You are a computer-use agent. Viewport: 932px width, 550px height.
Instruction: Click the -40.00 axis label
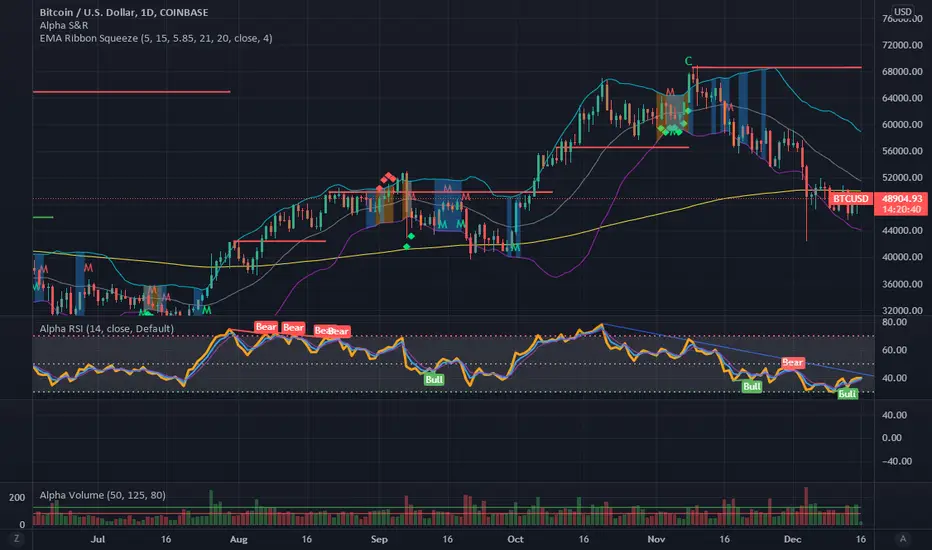(x=895, y=461)
